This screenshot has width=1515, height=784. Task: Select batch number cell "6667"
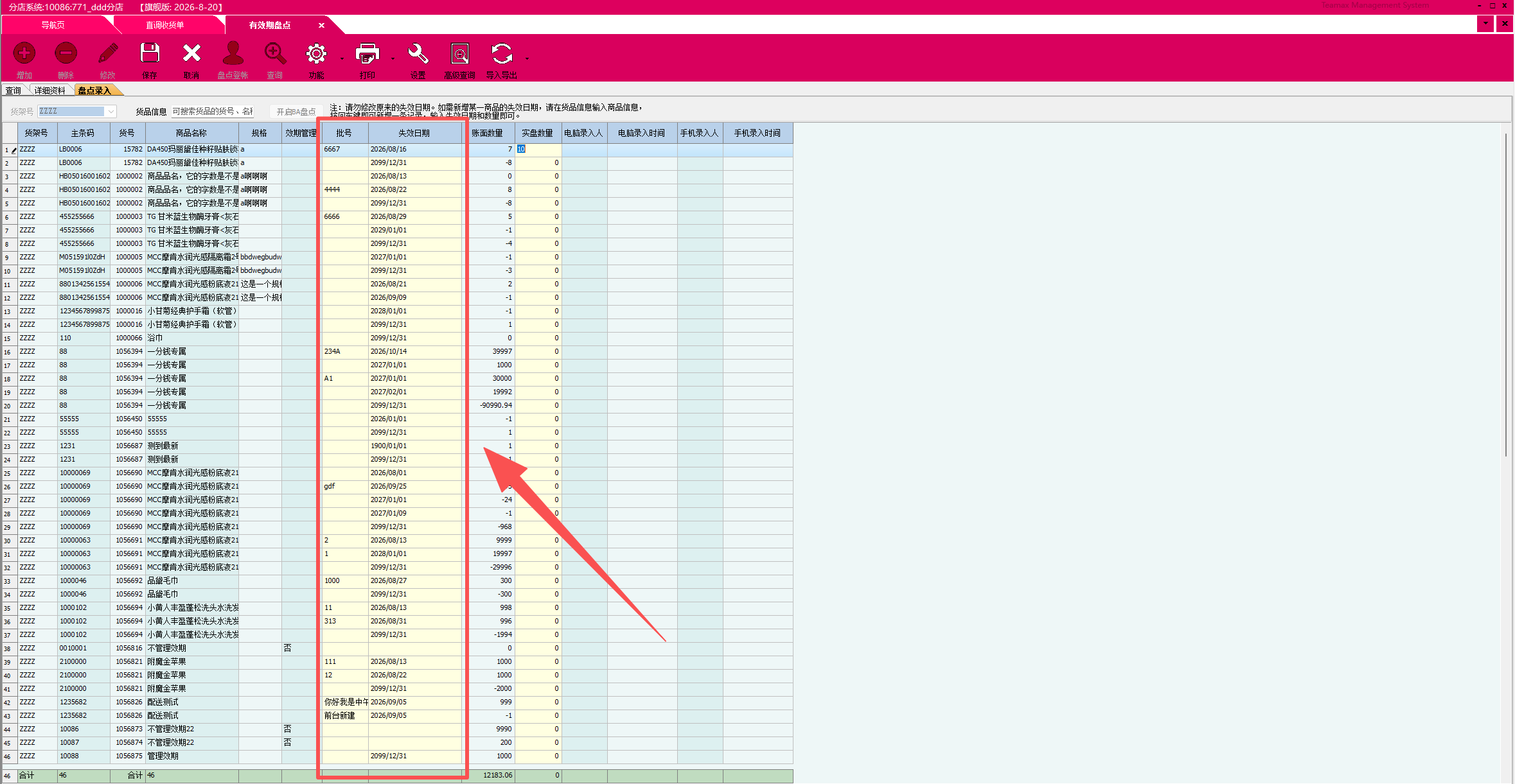[344, 150]
